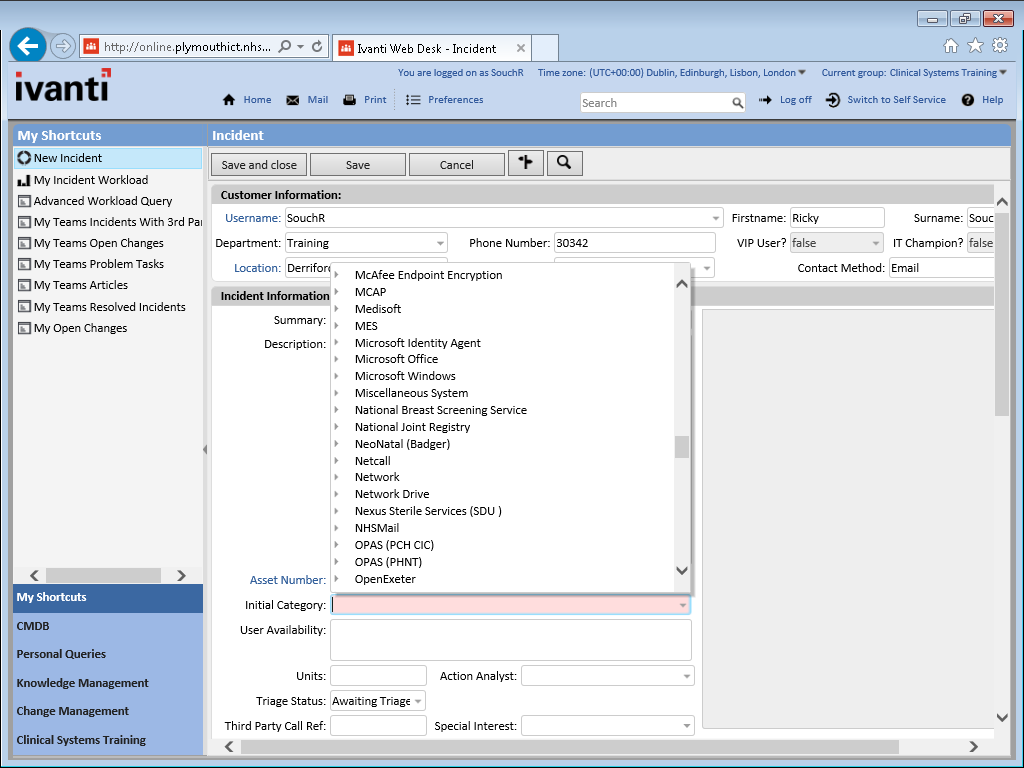This screenshot has width=1024, height=768.
Task: Click the address bar search magnifier icon
Action: coord(285,47)
